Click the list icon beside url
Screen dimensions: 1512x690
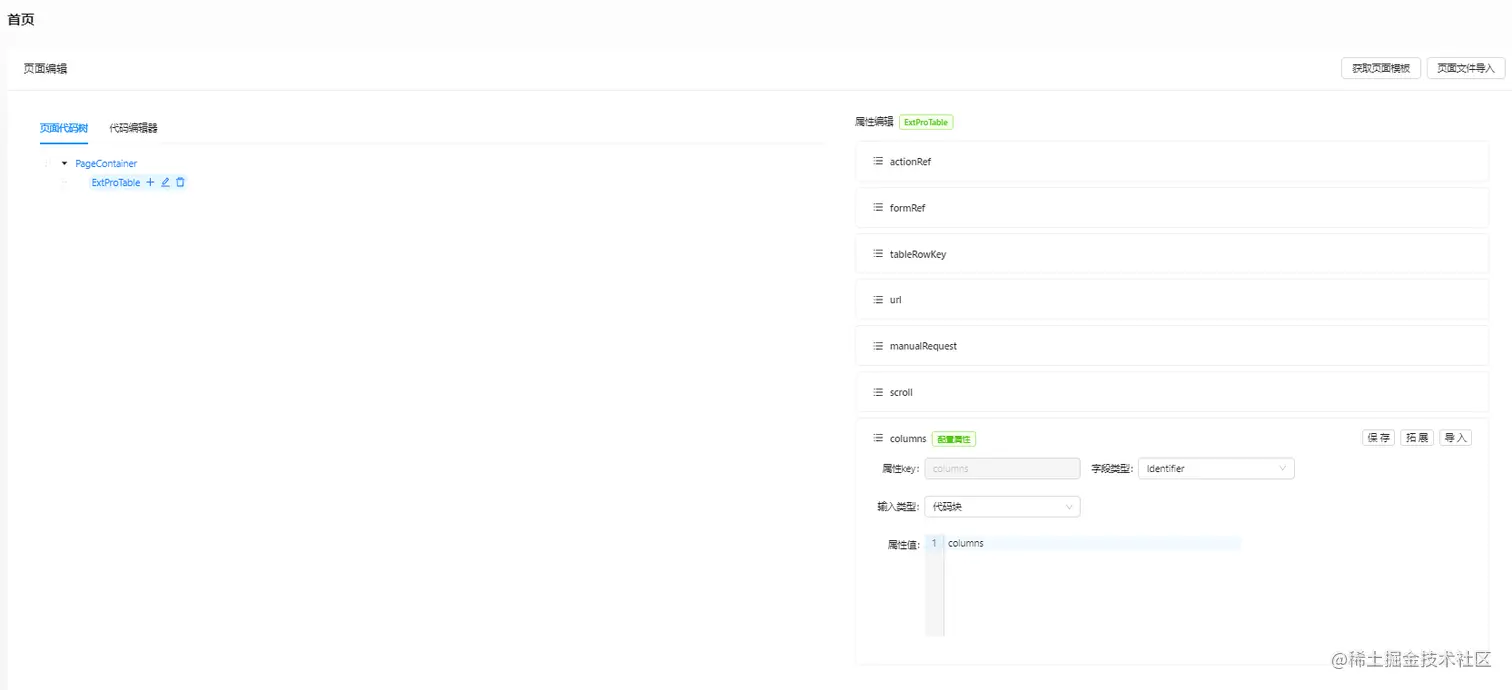(877, 300)
